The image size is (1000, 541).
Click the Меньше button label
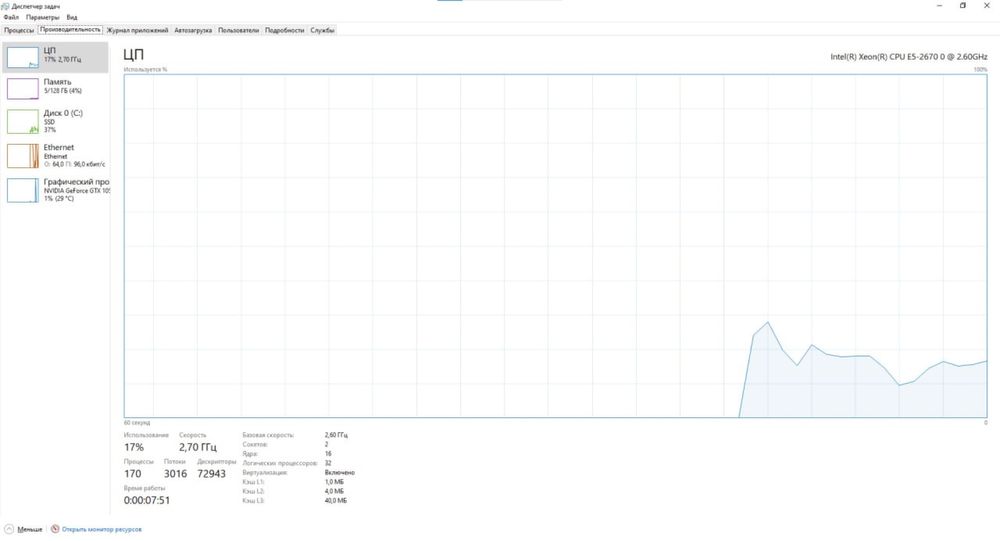pos(29,530)
